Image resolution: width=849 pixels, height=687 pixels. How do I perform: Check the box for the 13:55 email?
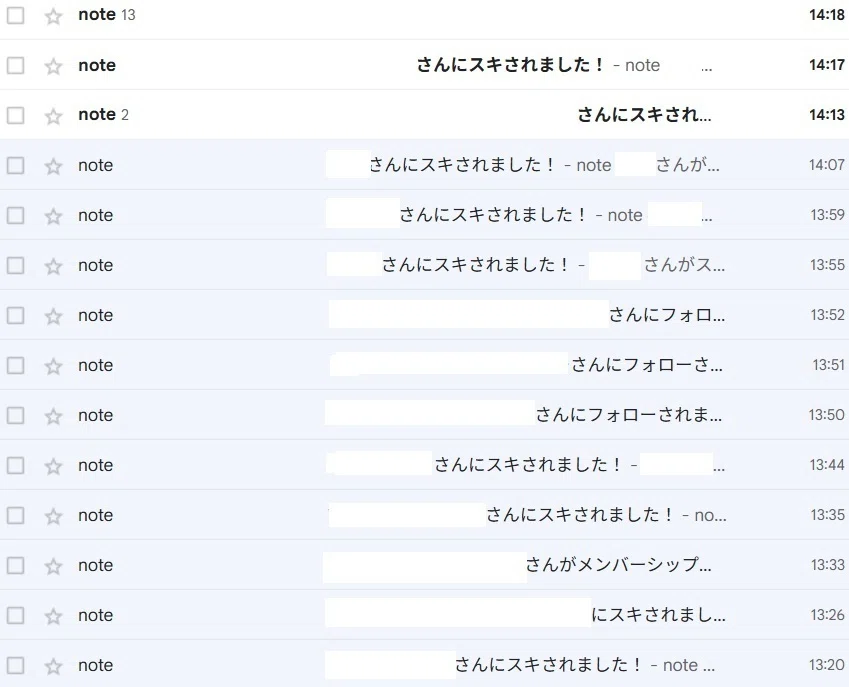(x=15, y=265)
